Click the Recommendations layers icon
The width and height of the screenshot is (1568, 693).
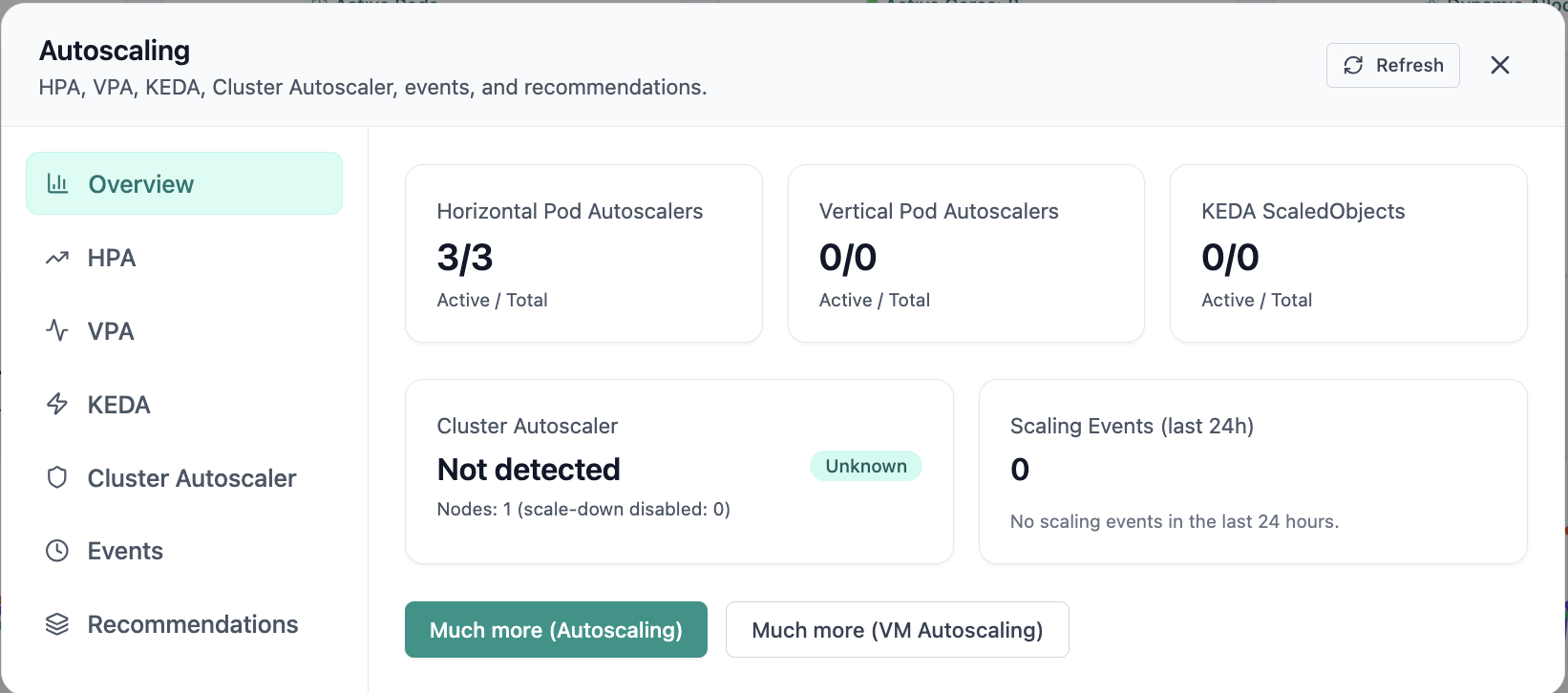click(57, 624)
